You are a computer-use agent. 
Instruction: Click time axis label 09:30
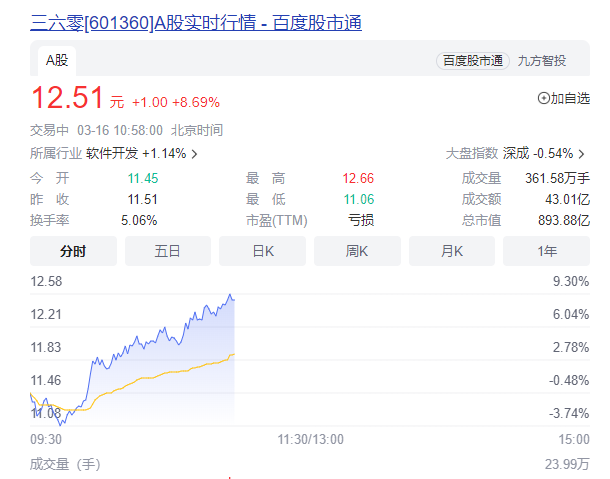pos(46,439)
